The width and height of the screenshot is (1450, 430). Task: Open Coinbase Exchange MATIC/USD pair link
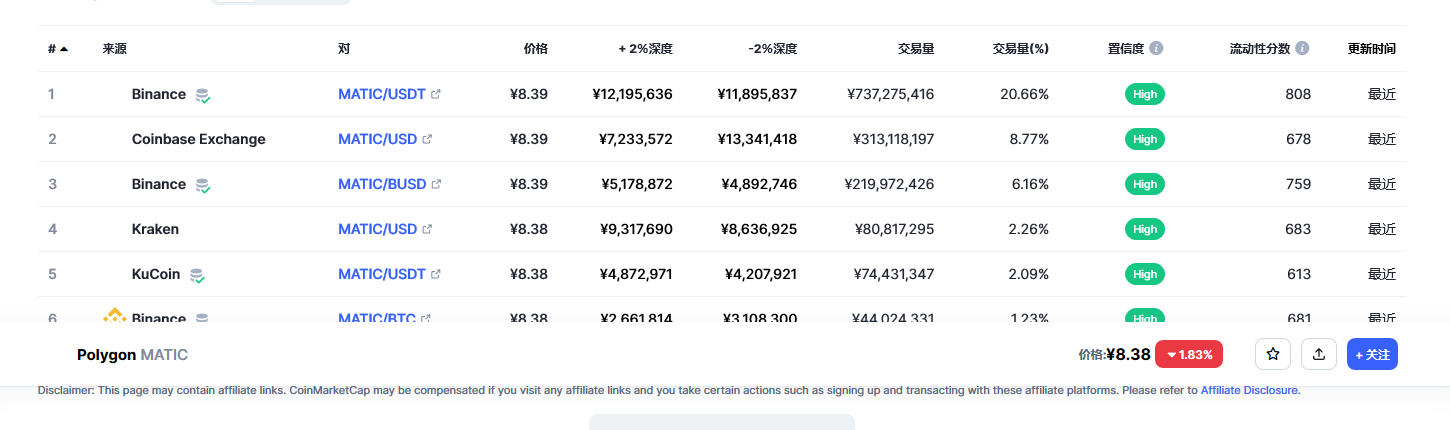377,139
